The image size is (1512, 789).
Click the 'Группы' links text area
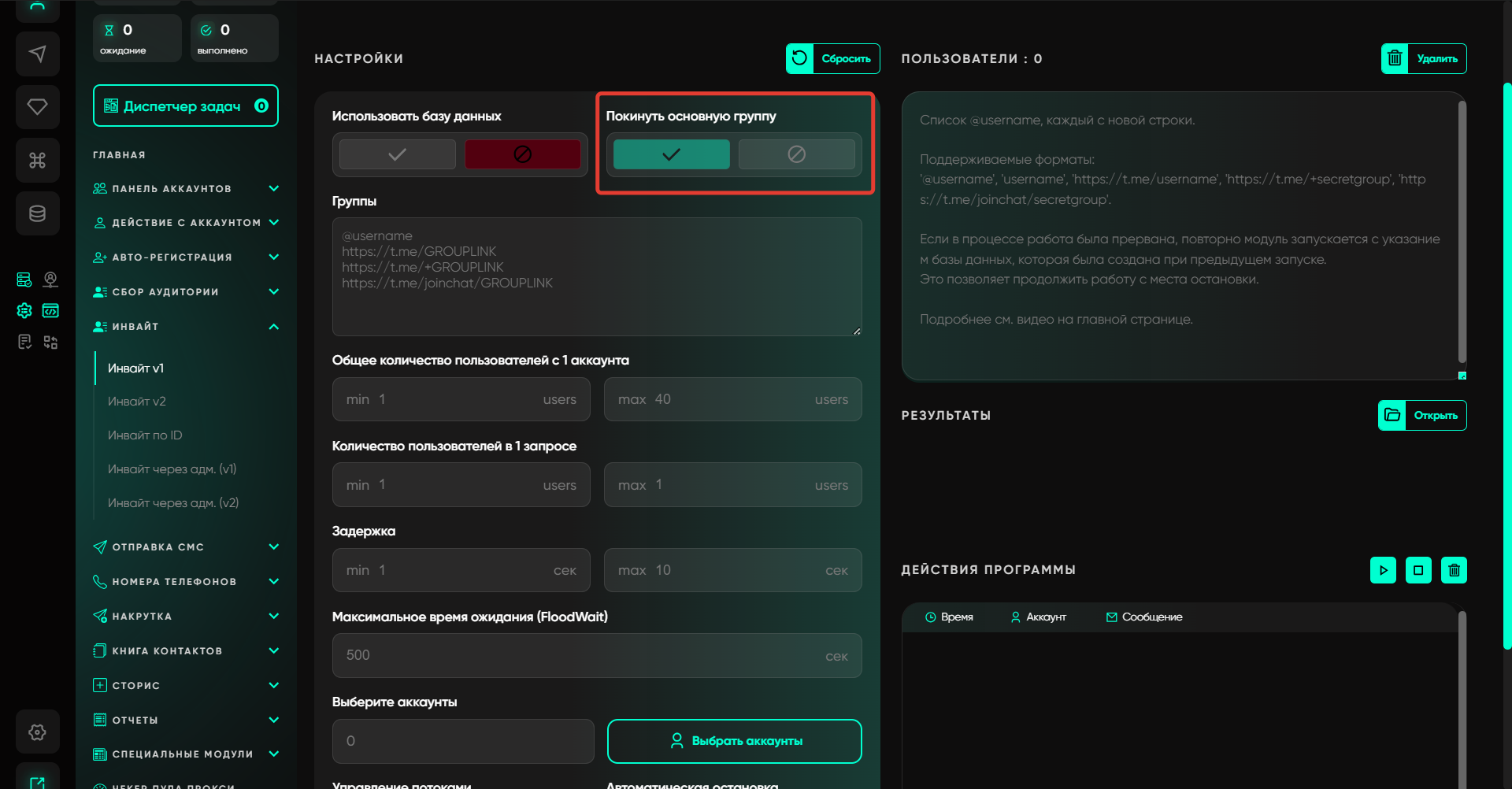pyautogui.click(x=596, y=276)
